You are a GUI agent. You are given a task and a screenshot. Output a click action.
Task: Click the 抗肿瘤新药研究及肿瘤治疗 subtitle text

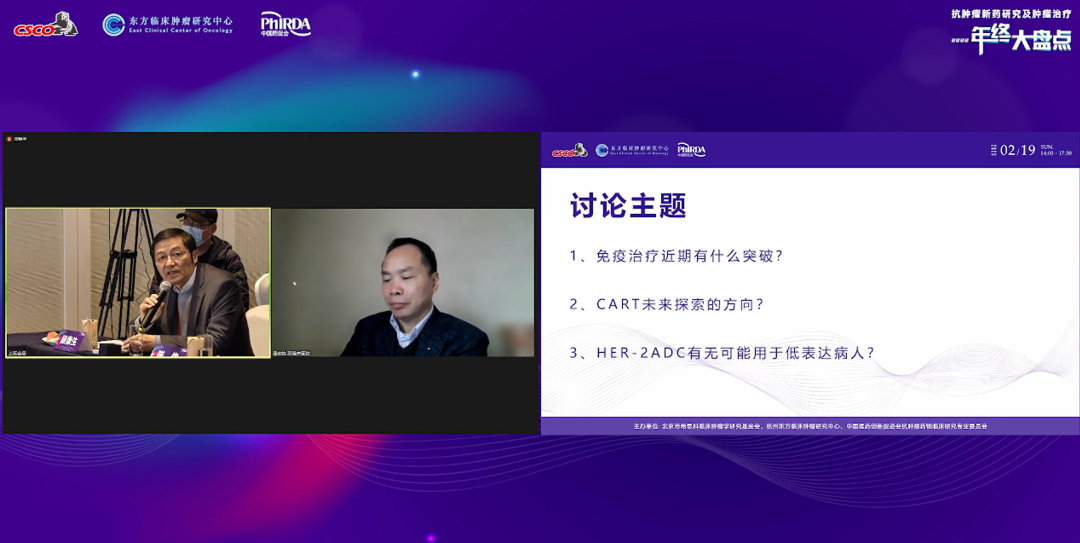(1010, 14)
